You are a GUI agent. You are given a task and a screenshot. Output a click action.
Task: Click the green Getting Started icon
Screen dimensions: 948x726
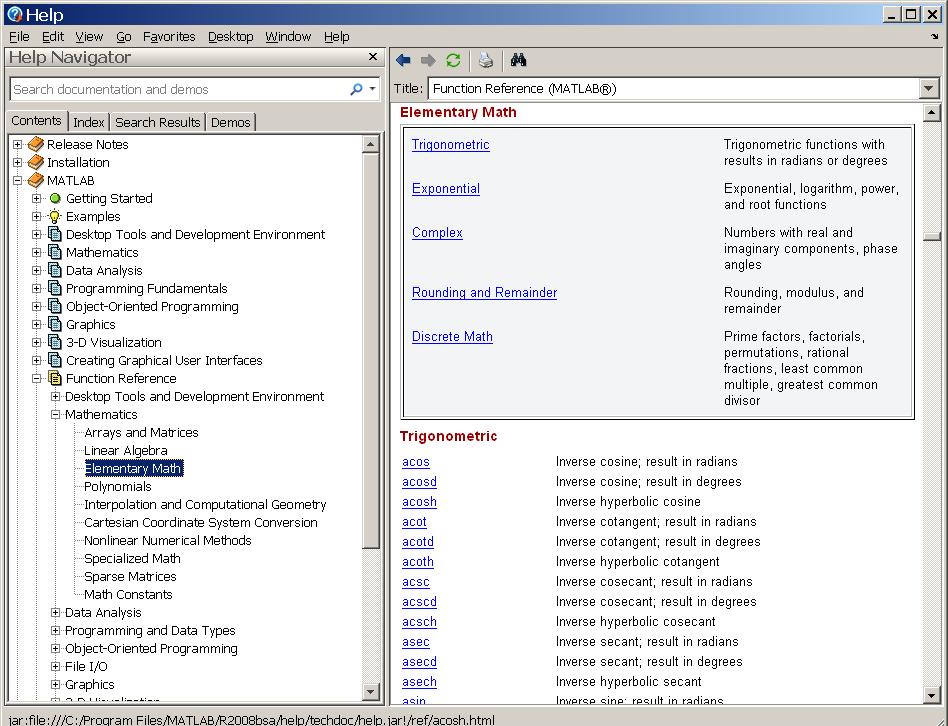pos(55,198)
